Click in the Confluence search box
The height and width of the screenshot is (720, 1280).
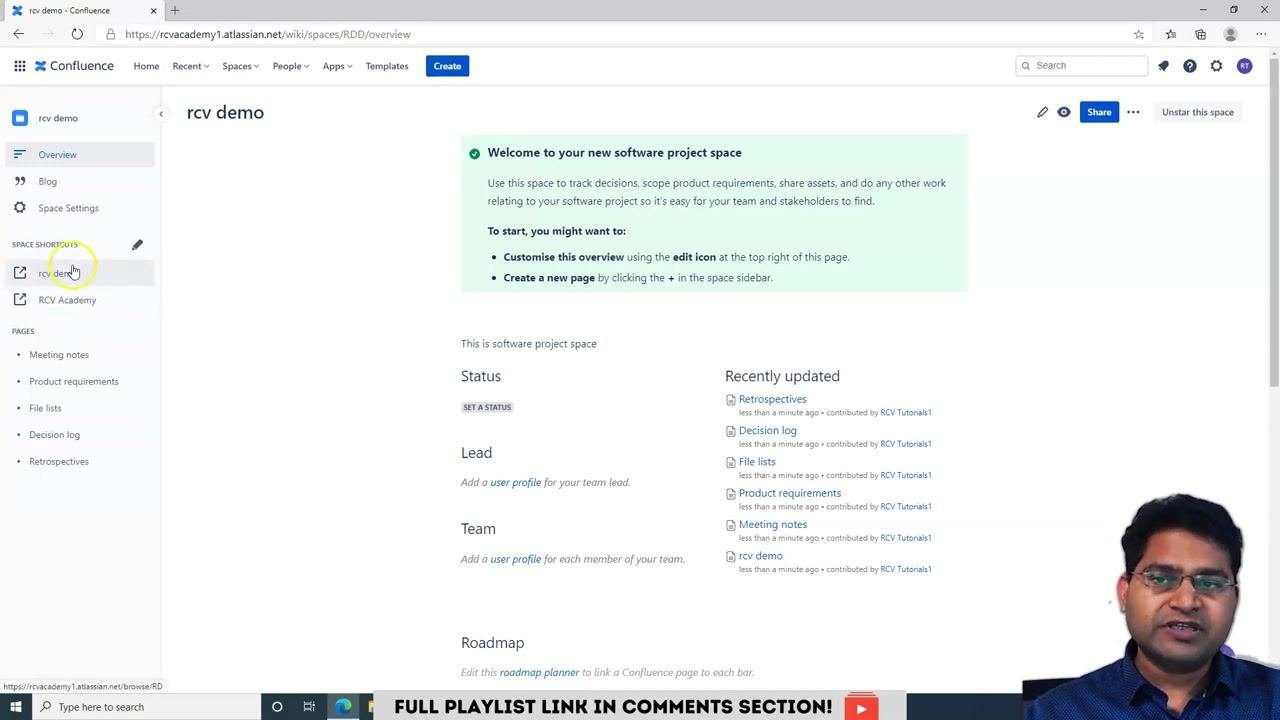1081,66
